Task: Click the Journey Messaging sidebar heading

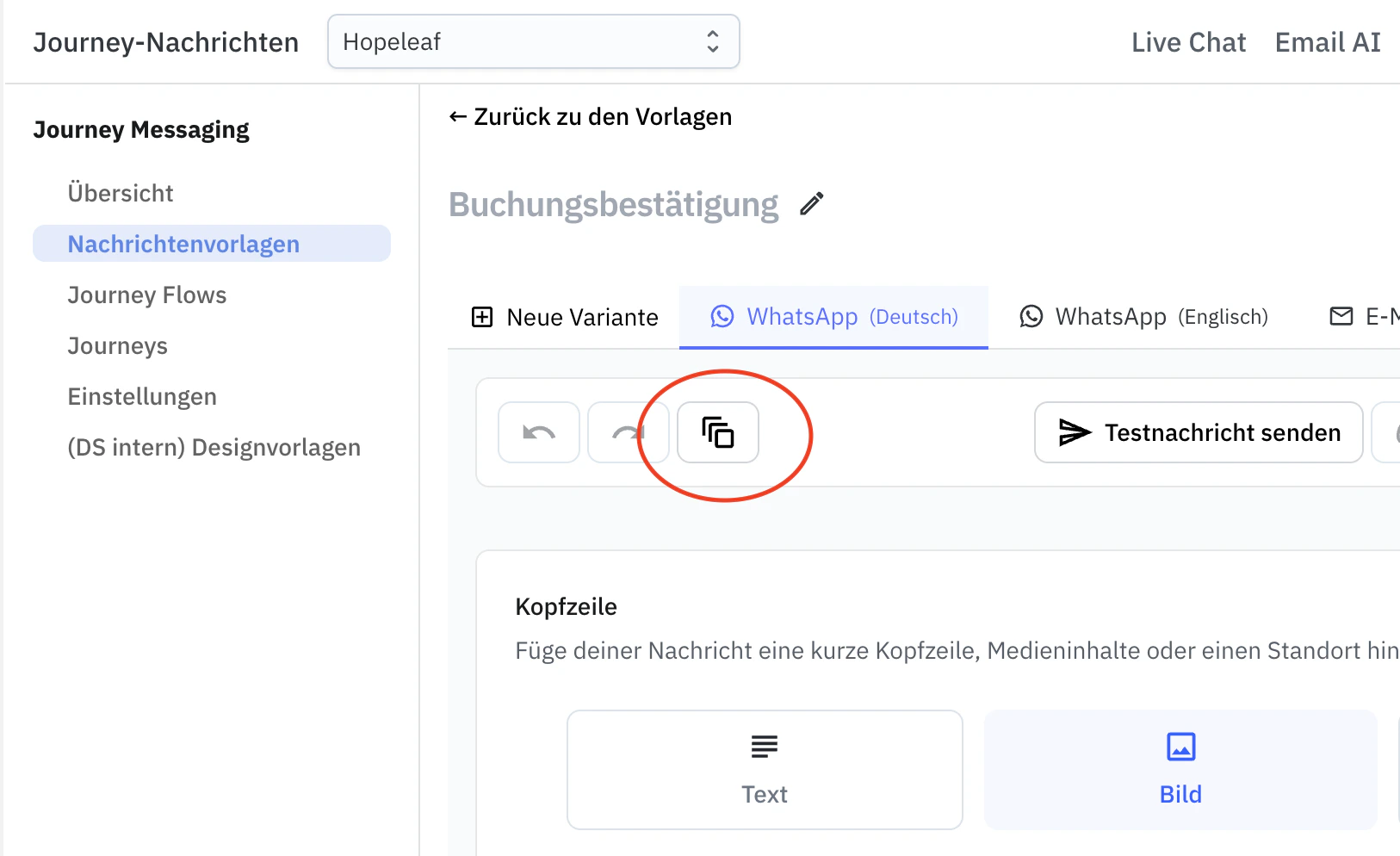Action: (141, 130)
